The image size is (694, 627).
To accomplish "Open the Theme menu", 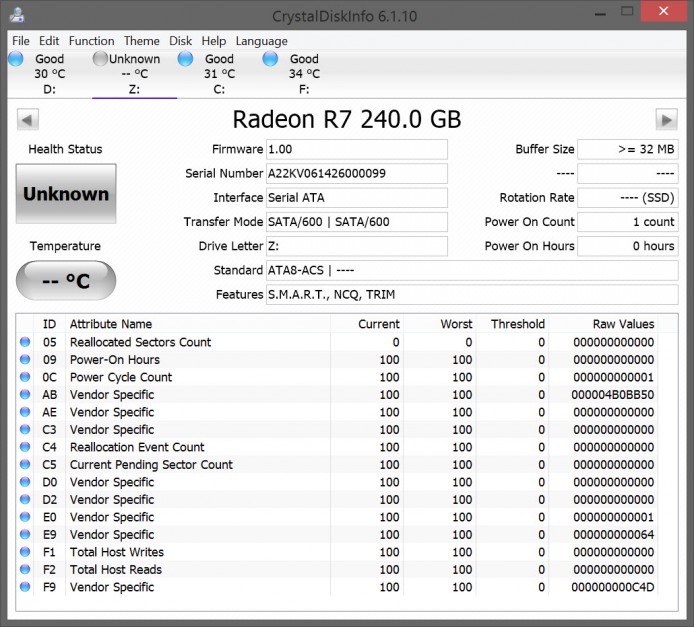I will [x=142, y=41].
